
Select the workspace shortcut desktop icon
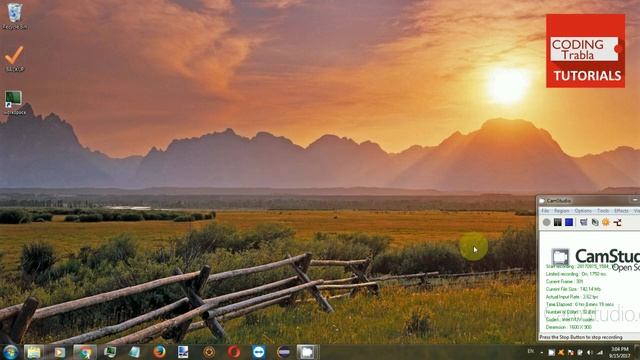click(15, 102)
